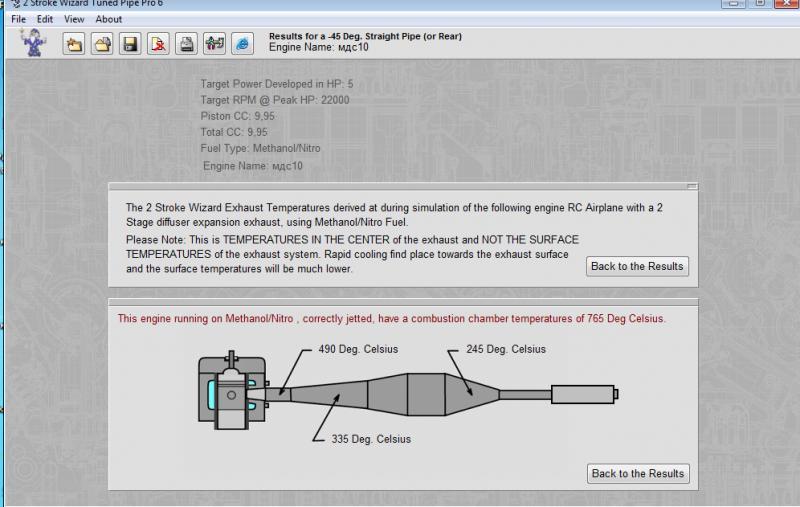The image size is (800, 507).
Task: Click the document icon with red X
Action: point(158,43)
